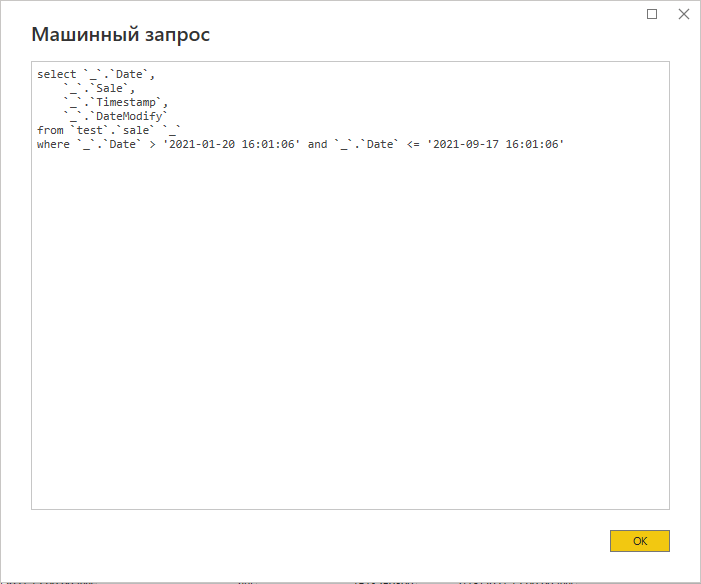
Task: Click the Машинный запрос dialog heading
Action: [x=121, y=35]
